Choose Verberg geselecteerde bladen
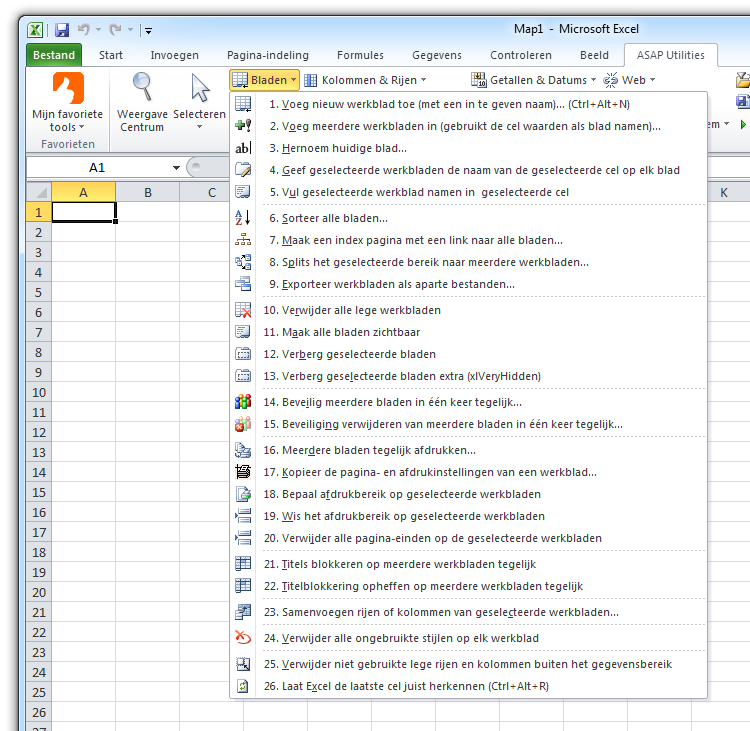This screenshot has height=731, width=750. click(x=469, y=354)
